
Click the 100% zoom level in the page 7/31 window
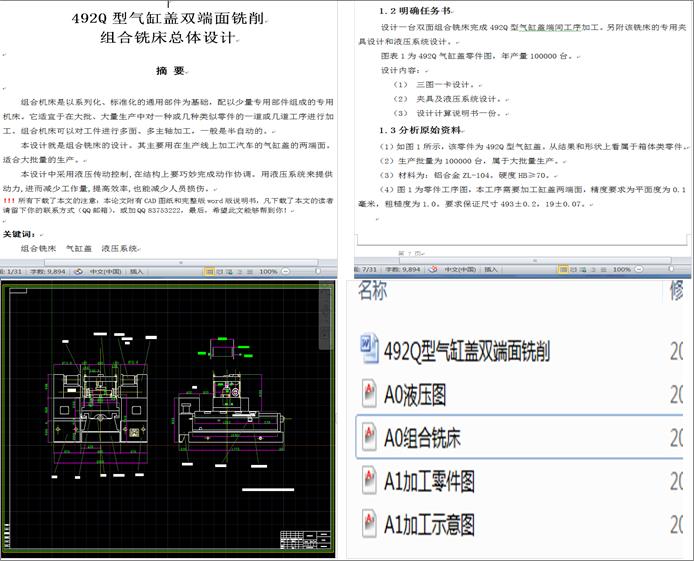[x=622, y=269]
